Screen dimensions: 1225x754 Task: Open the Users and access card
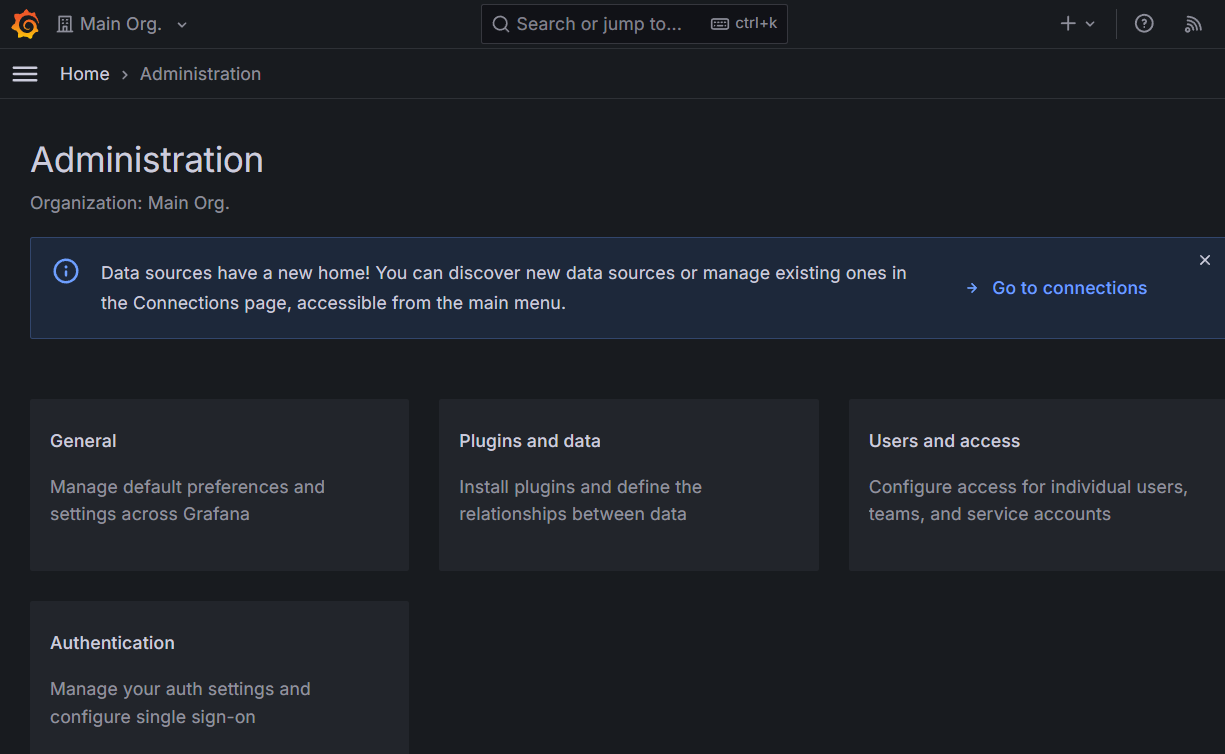[1037, 485]
